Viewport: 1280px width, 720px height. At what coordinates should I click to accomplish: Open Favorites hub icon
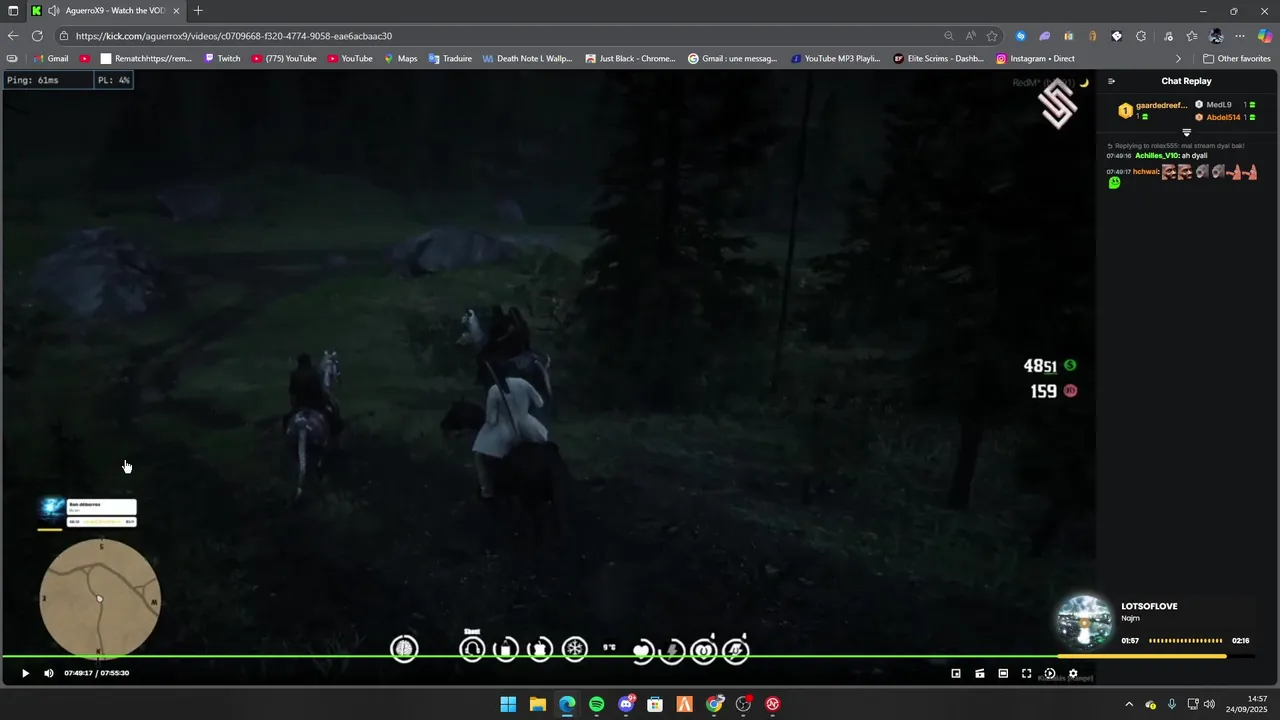tap(1192, 36)
